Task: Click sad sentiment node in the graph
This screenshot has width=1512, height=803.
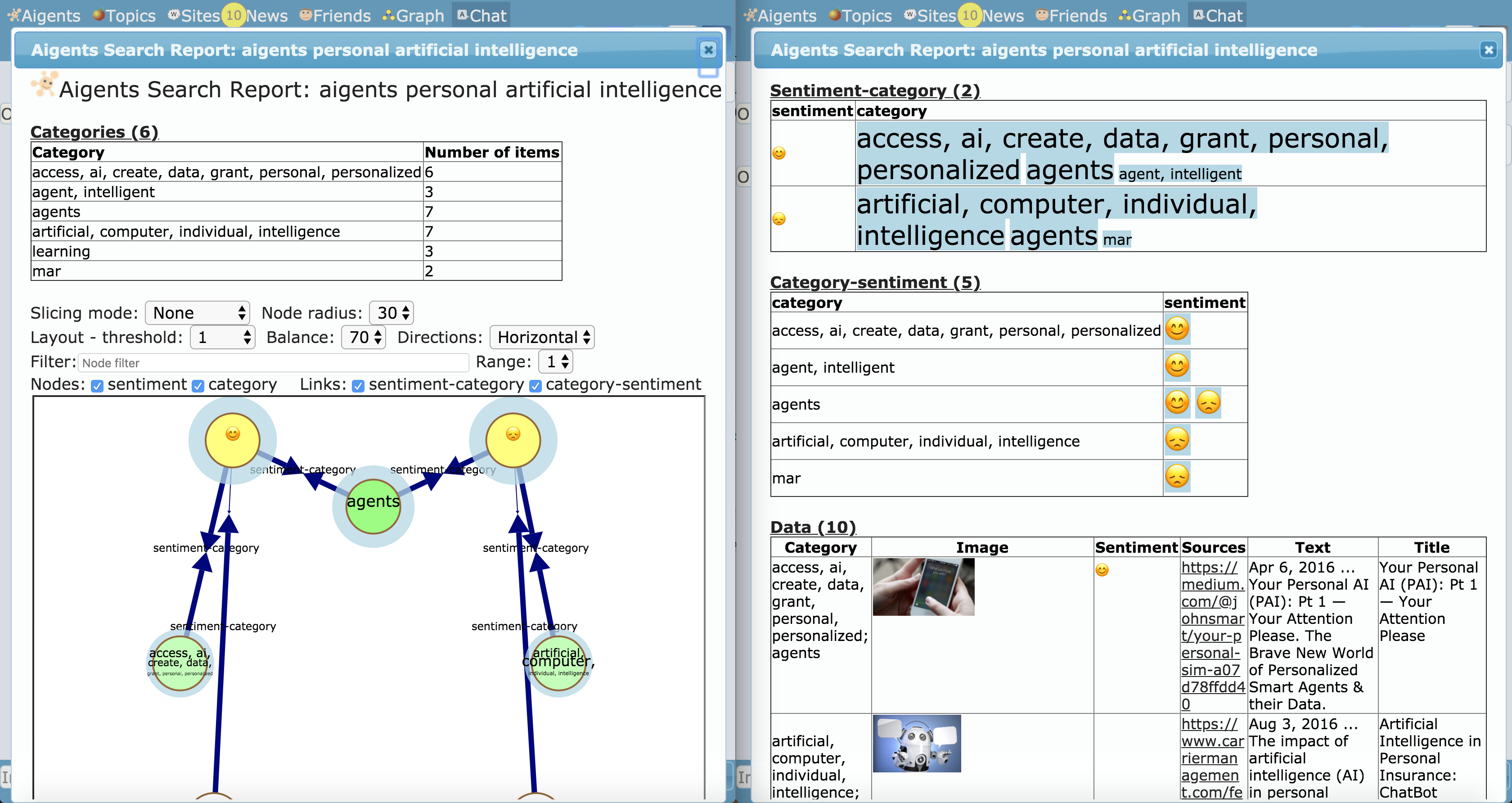Action: point(513,440)
